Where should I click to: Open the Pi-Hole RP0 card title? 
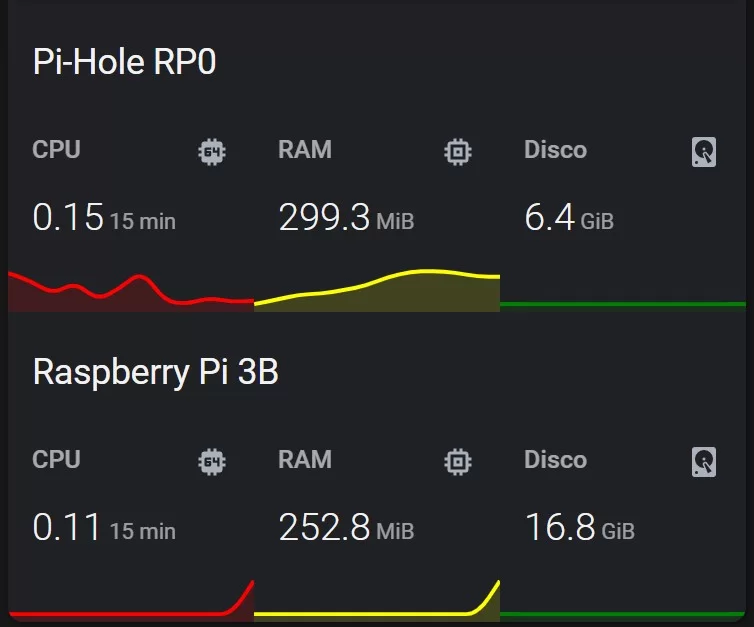[125, 62]
